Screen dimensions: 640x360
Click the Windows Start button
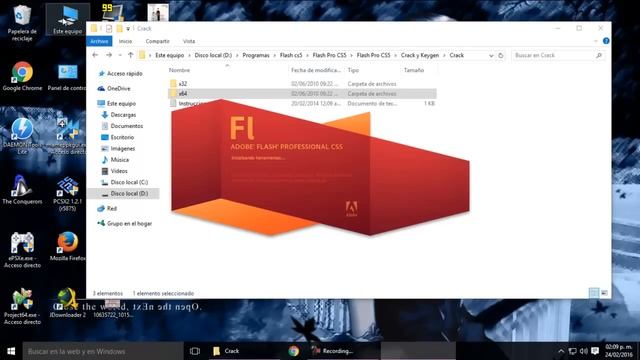coord(11,351)
